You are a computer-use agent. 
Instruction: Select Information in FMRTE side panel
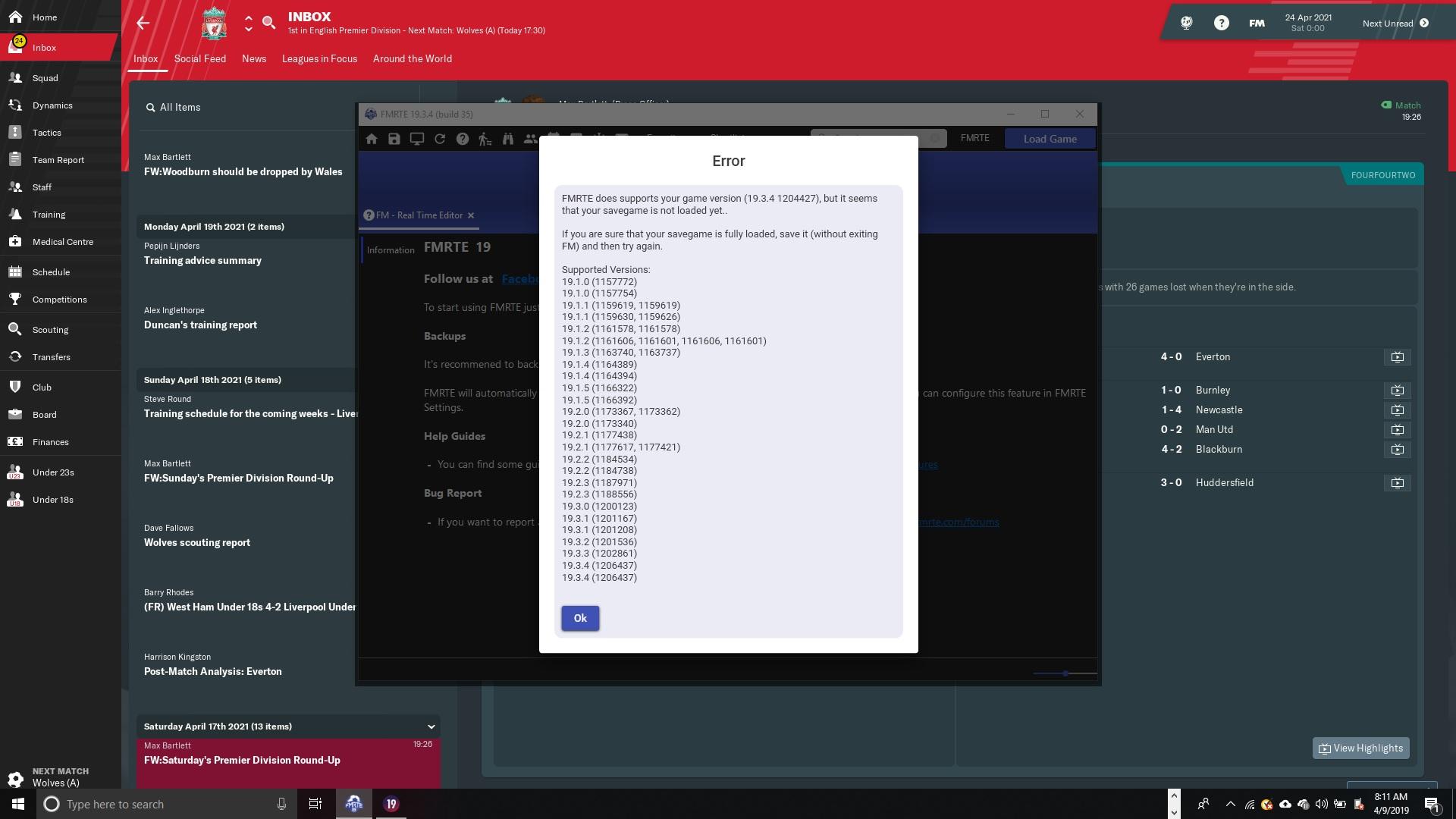click(x=391, y=249)
